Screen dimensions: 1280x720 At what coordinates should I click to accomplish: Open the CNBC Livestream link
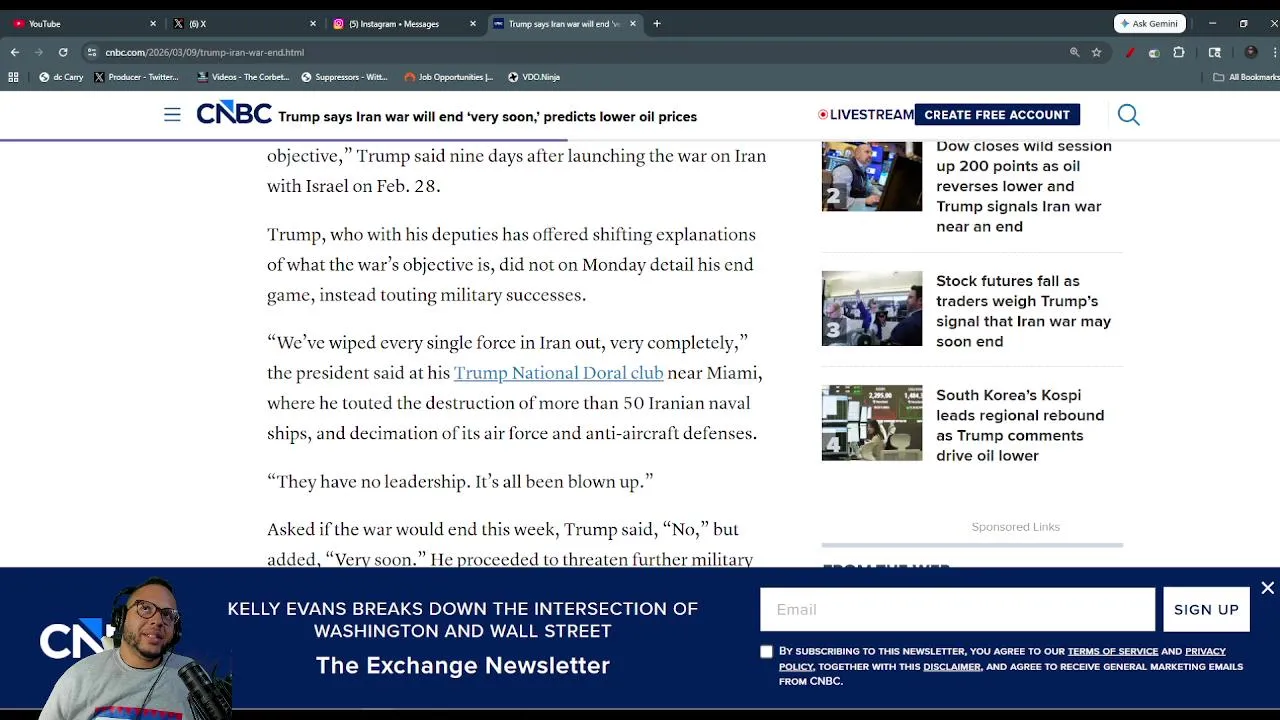(x=866, y=115)
